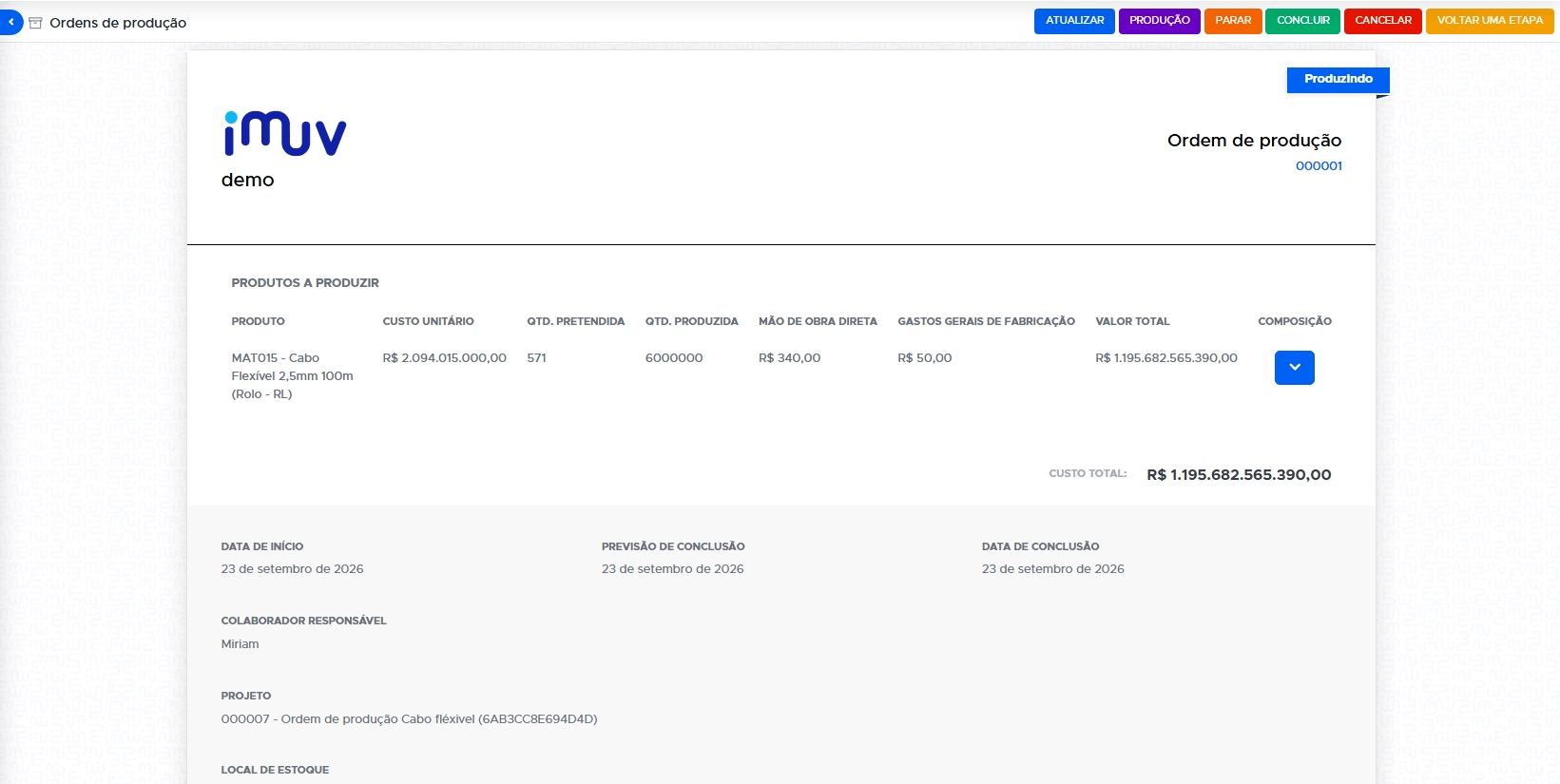Click the row's valor total R$ 1.195.682.565.390,00
1560x784 pixels.
pos(1166,358)
